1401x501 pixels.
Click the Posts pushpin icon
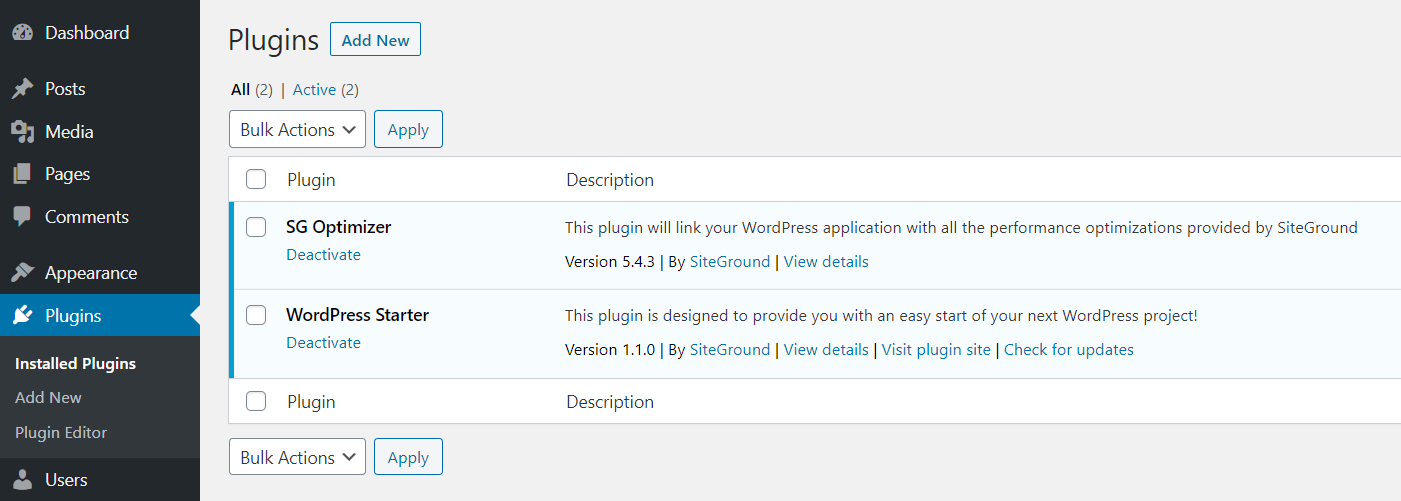click(x=23, y=89)
